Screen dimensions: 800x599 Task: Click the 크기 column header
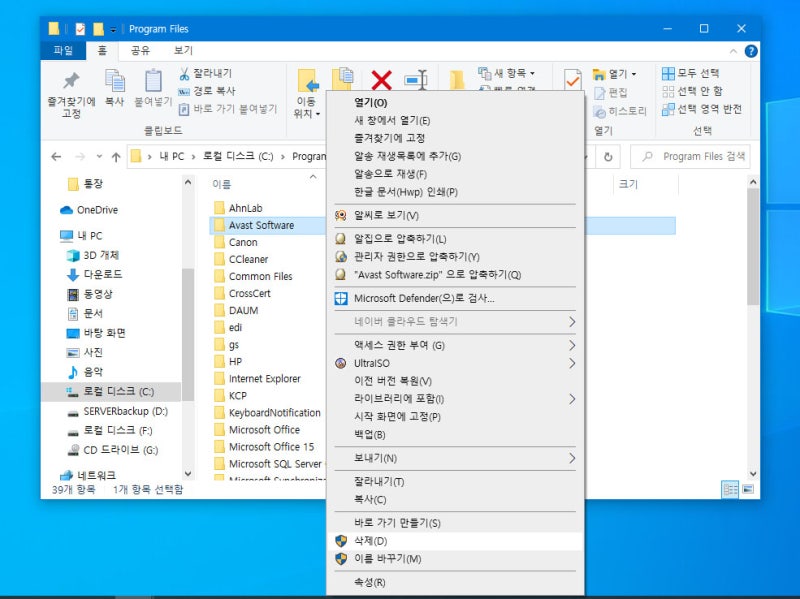[629, 184]
